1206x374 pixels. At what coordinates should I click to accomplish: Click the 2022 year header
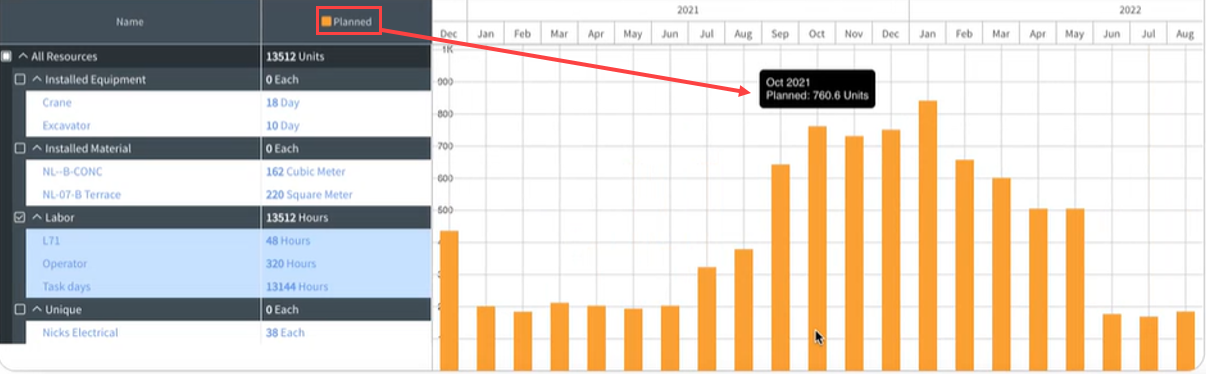tap(1130, 9)
